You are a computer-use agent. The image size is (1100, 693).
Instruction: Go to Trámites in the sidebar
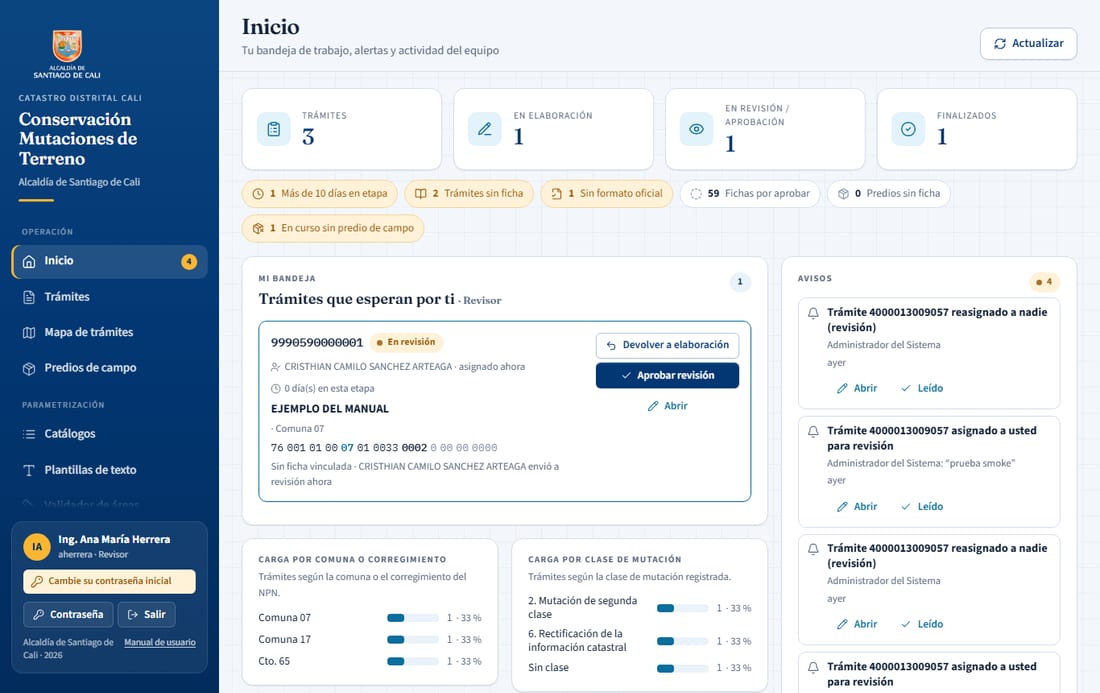(x=109, y=297)
